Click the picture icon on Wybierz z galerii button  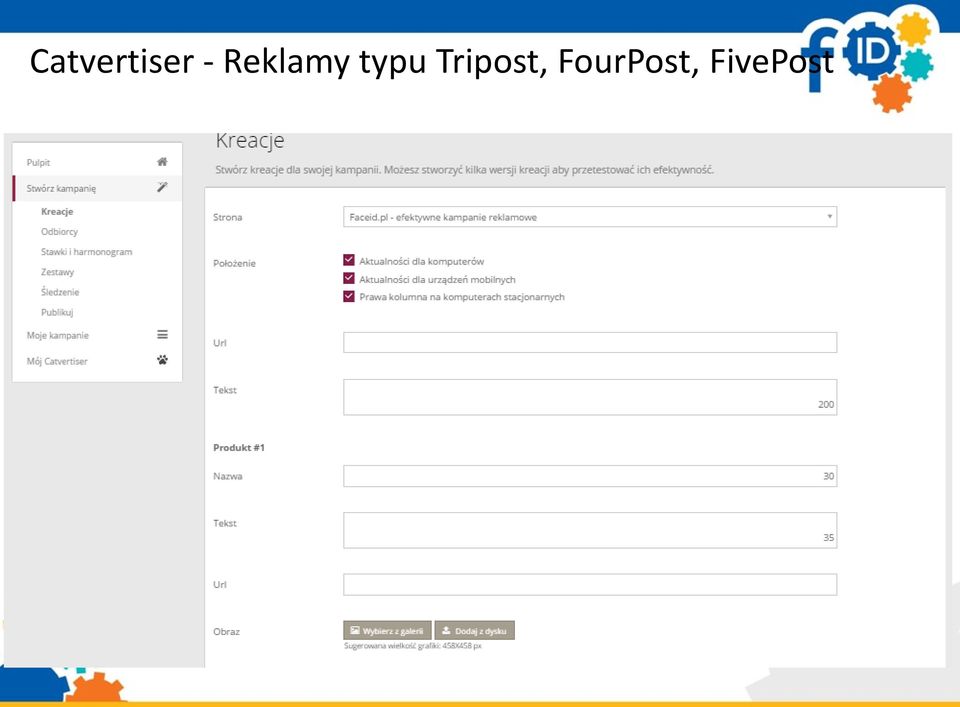(354, 630)
